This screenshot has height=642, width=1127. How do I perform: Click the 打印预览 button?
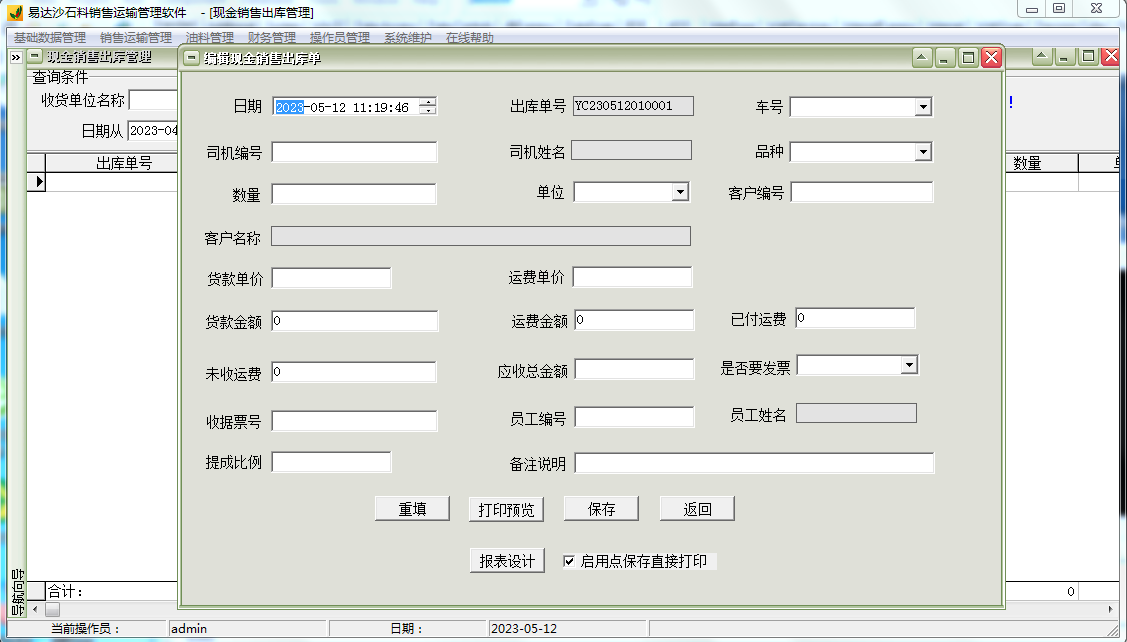(x=507, y=509)
